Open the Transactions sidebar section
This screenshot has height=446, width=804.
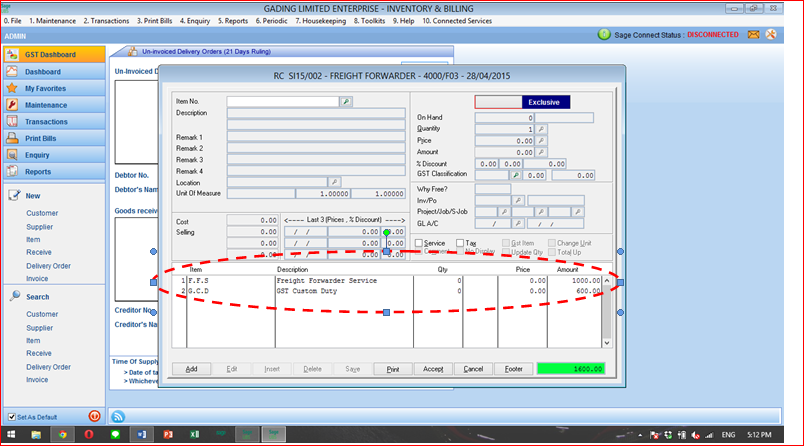point(54,121)
